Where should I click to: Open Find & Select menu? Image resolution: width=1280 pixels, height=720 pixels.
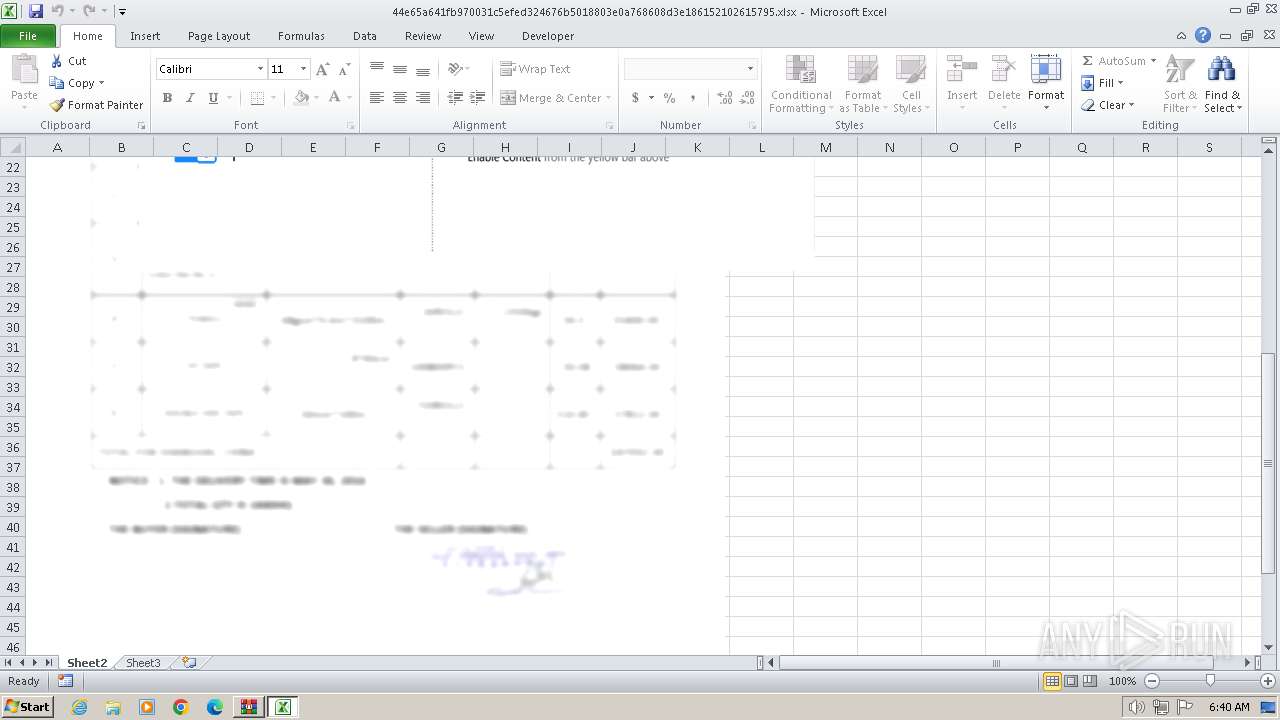pyautogui.click(x=1222, y=84)
